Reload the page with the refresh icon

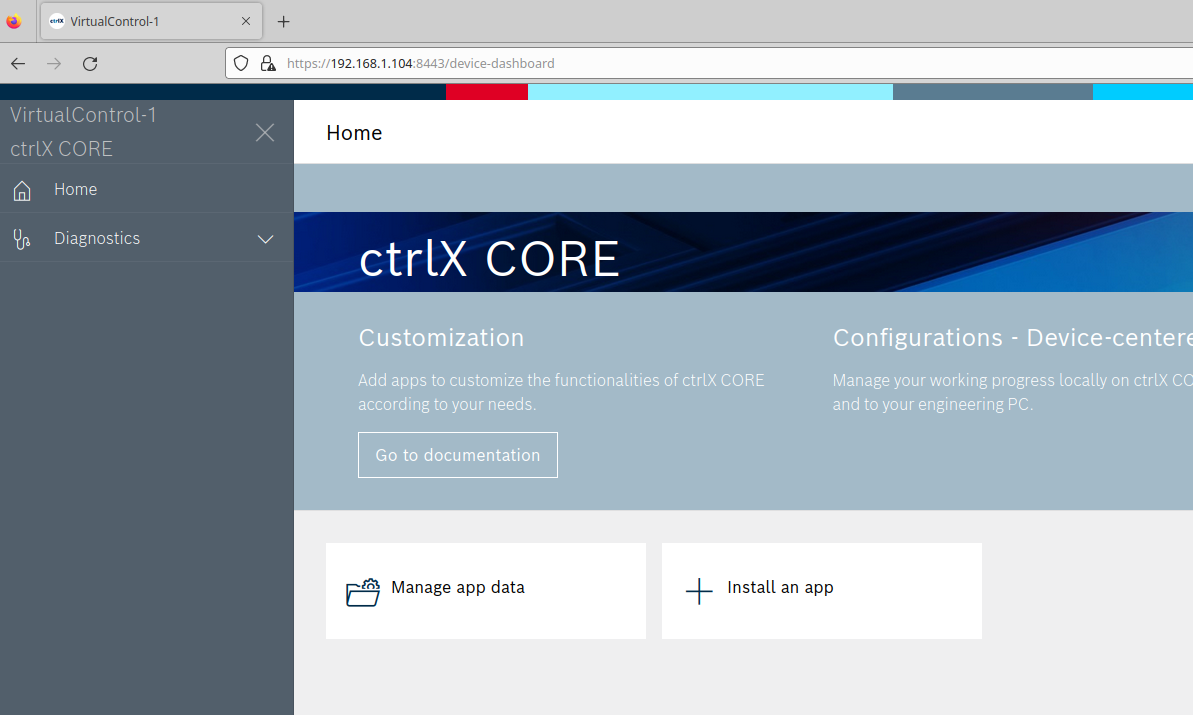coord(90,64)
